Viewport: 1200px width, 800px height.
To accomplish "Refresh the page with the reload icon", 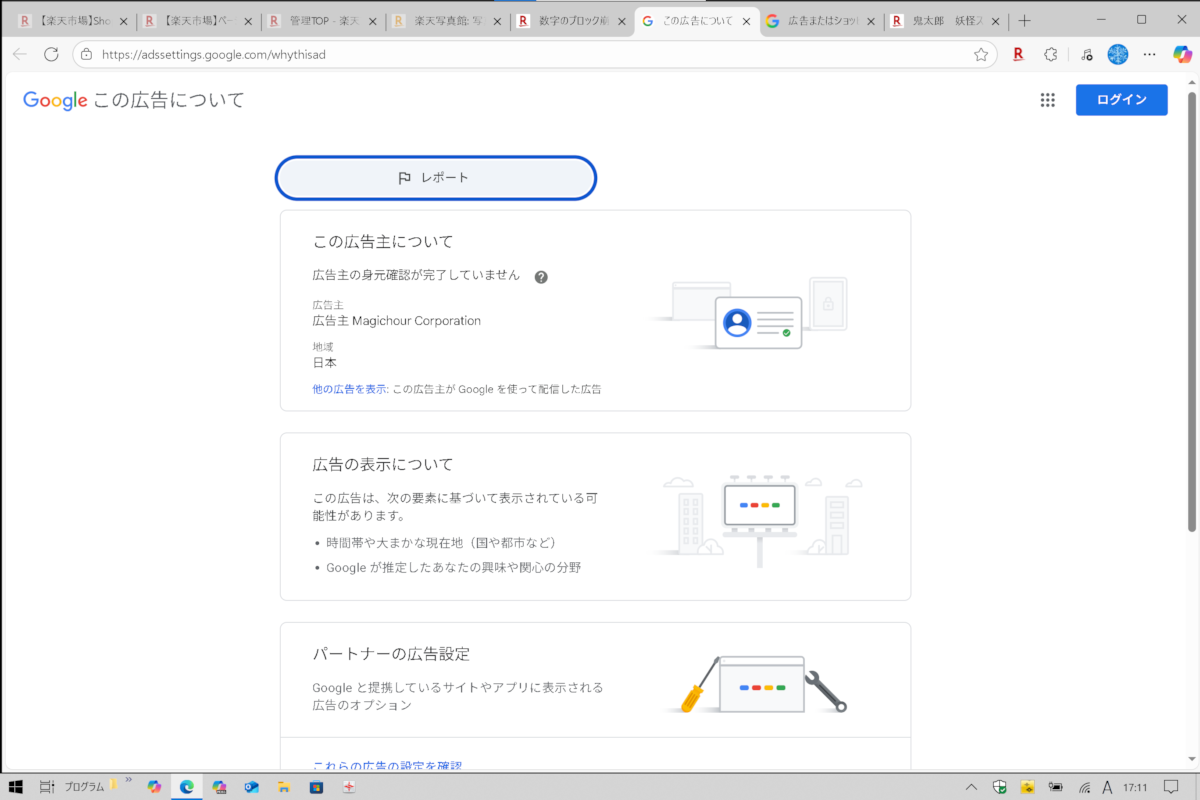I will (x=51, y=55).
